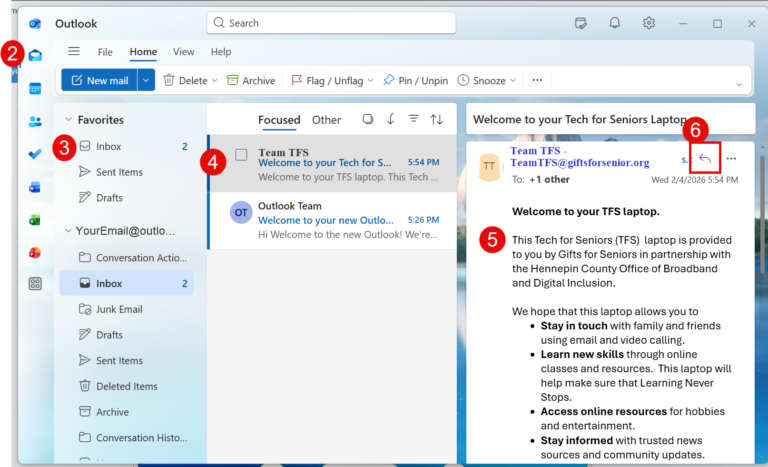The height and width of the screenshot is (467, 768).
Task: Open the To Do checkmark app icon
Action: pos(35,154)
